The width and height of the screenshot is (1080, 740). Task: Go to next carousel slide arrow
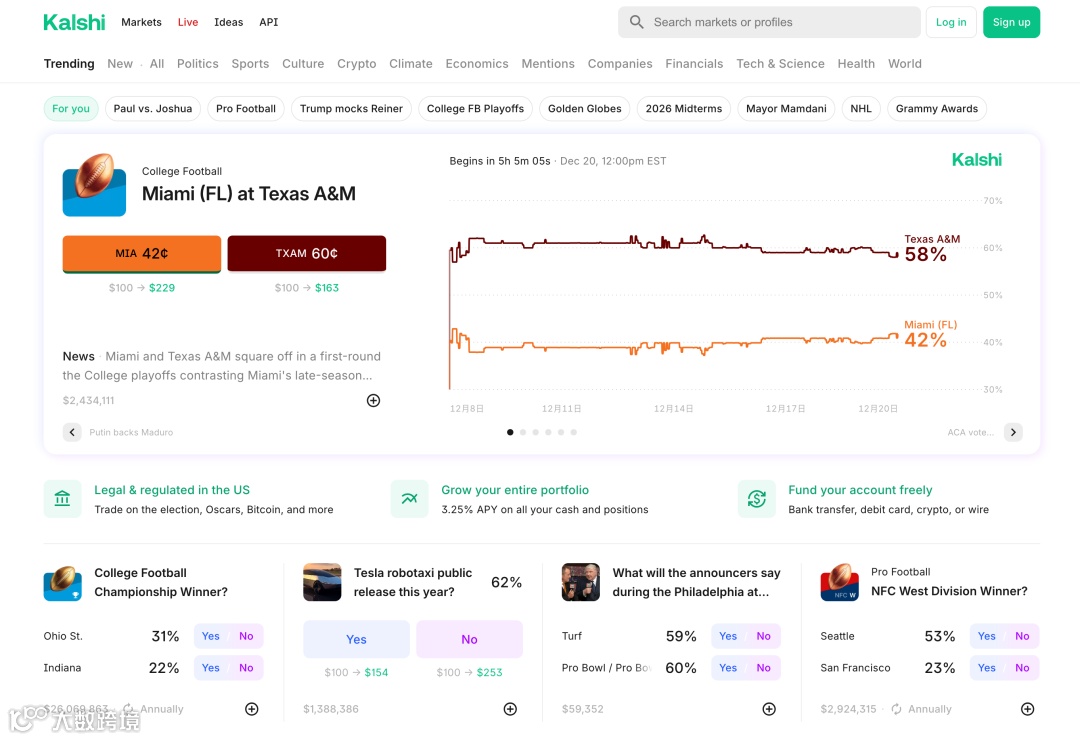tap(1013, 432)
